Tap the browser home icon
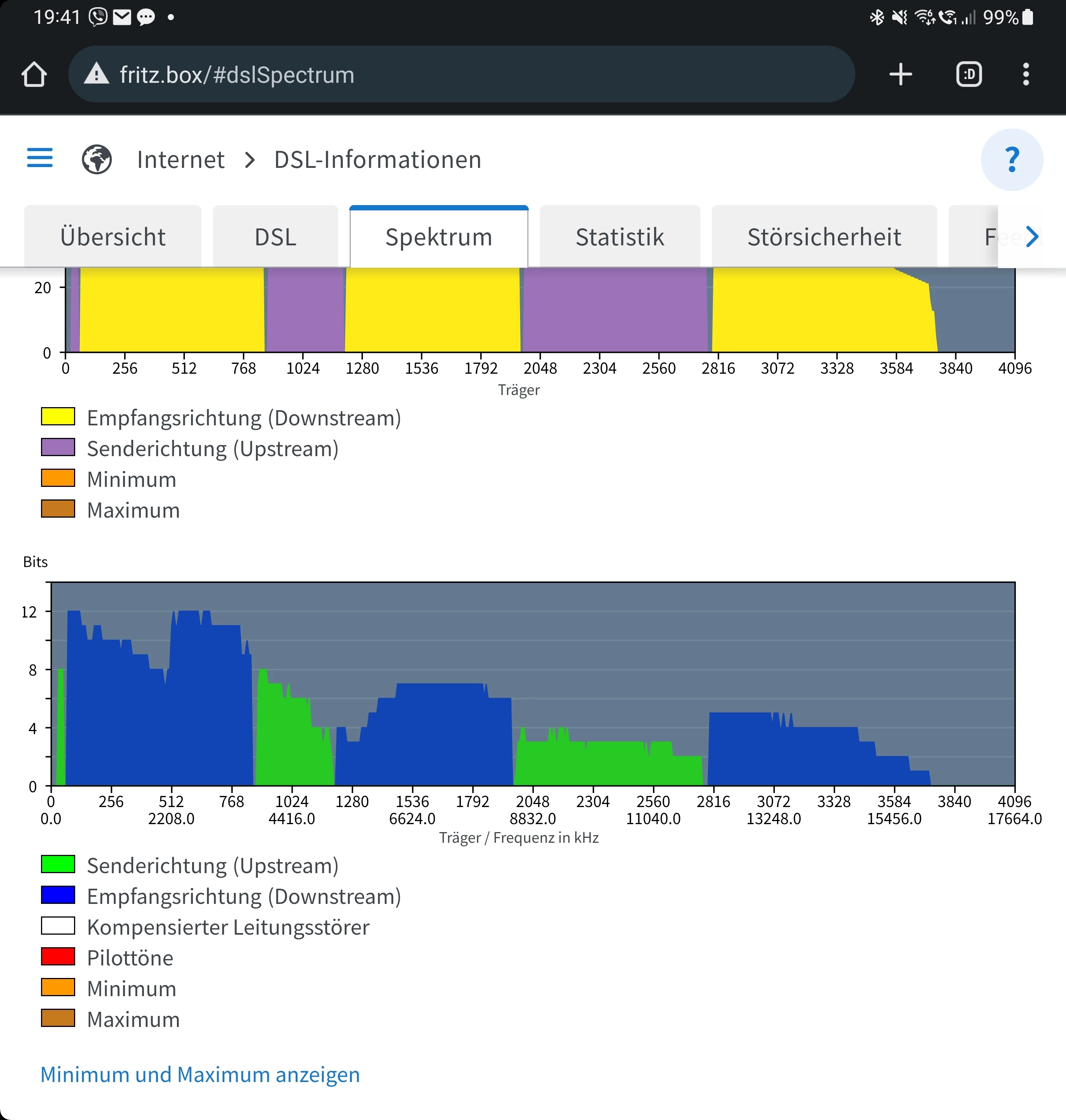Screen dimensions: 1066x1120 point(34,74)
